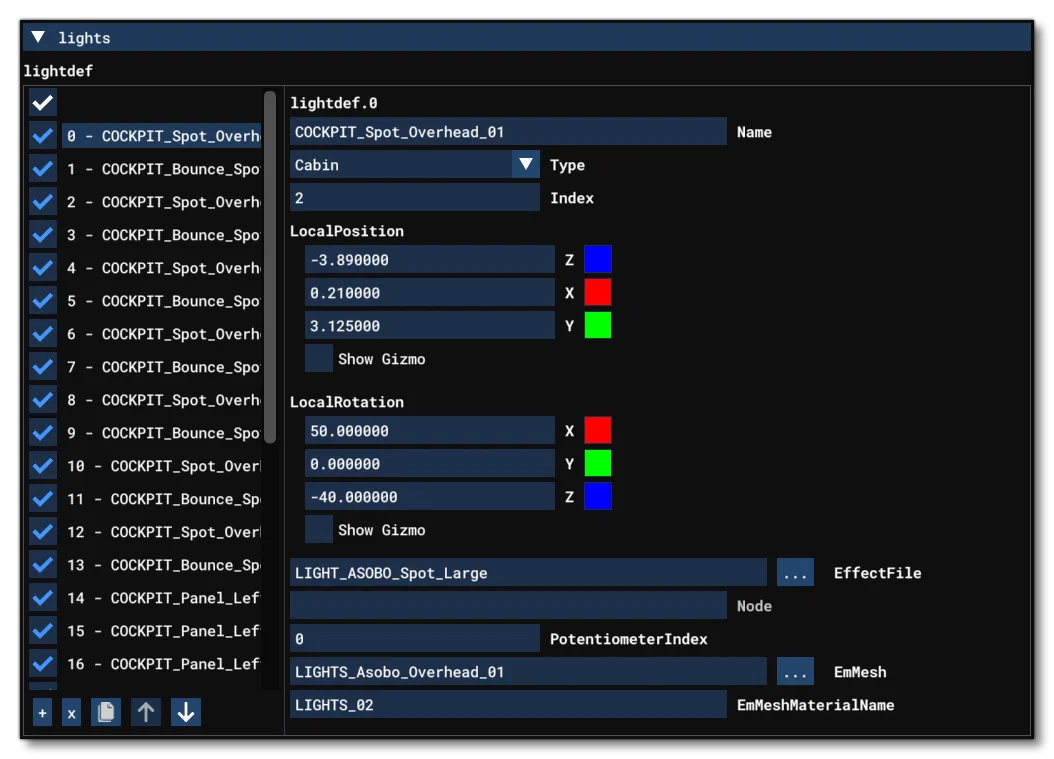Edit LocalPosition Y value 3.125000

coord(430,325)
